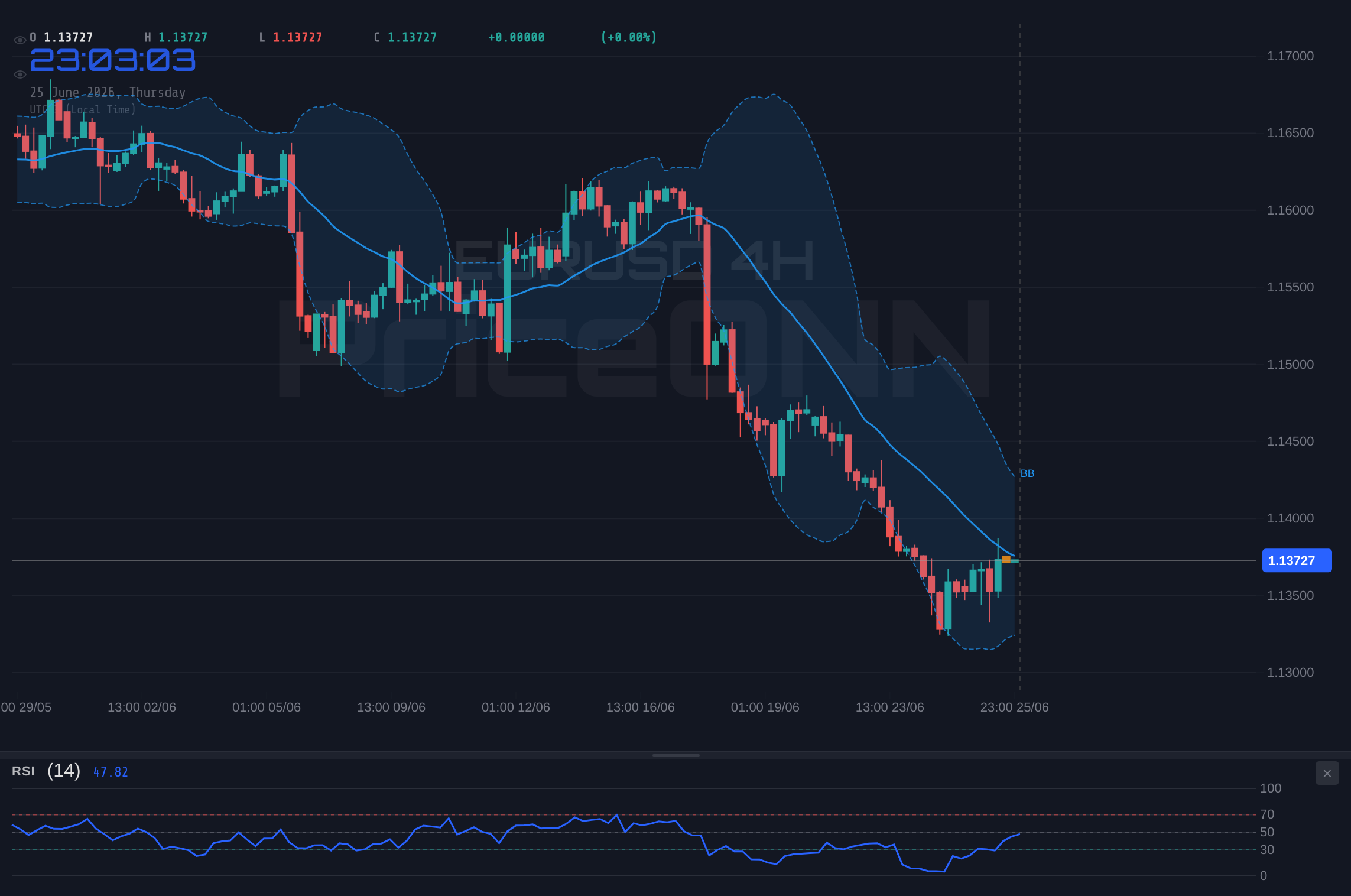
Task: Click the orange last-price marker candle
Action: pos(1006,560)
